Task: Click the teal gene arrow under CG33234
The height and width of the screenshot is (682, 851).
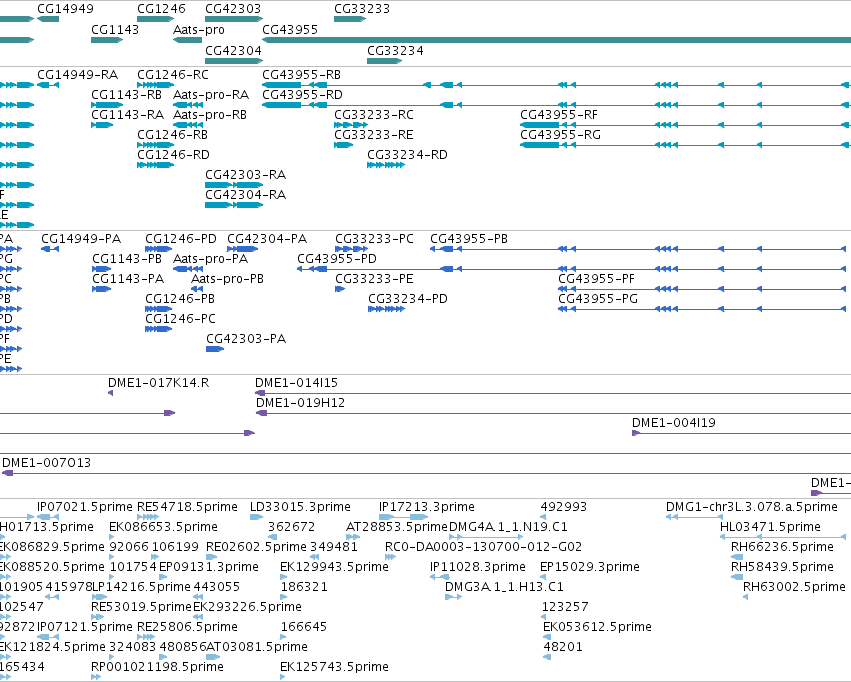Action: click(384, 61)
